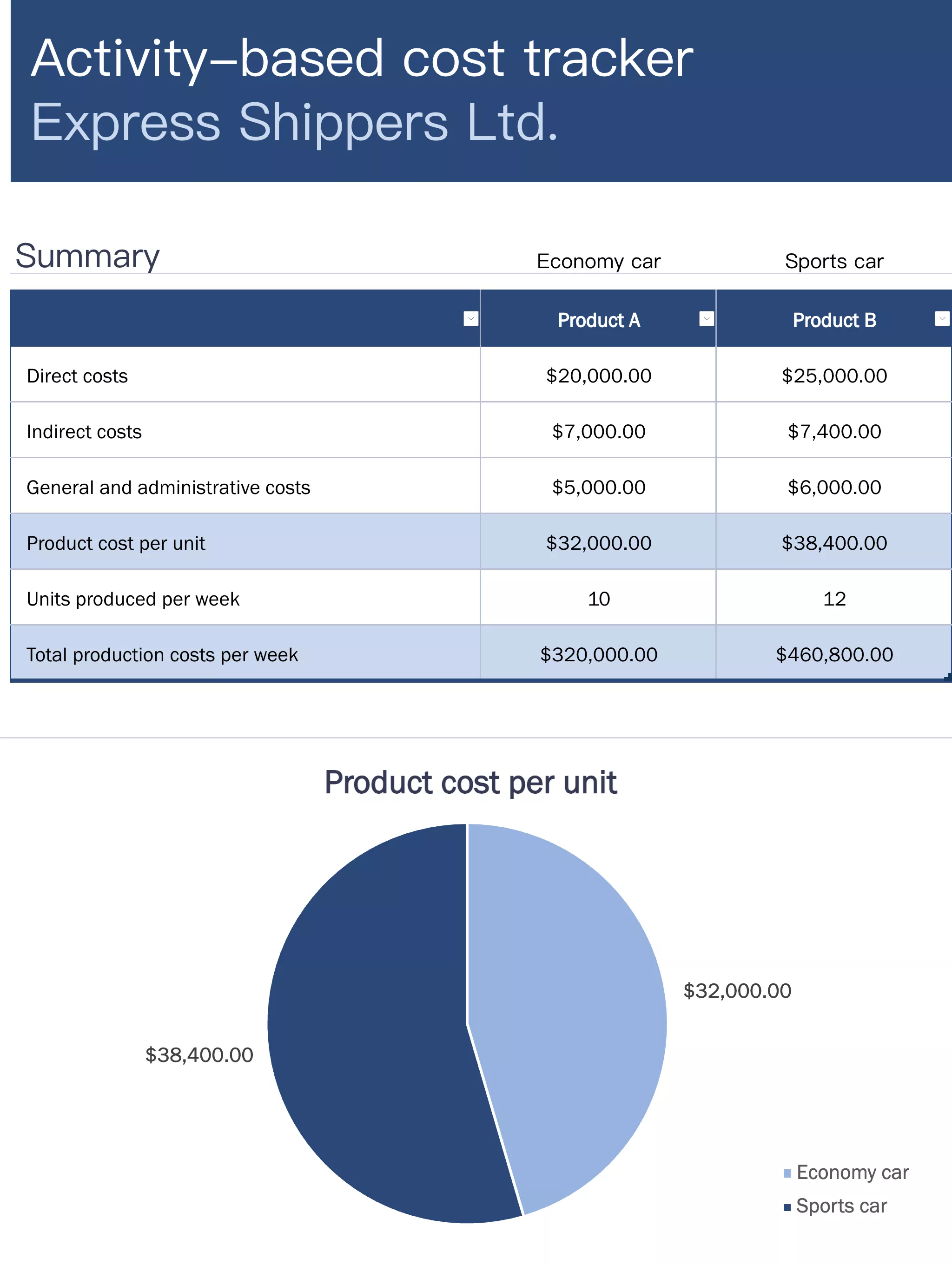Click the Economy car column heading text
This screenshot has width=952, height=1265.
pos(597,261)
